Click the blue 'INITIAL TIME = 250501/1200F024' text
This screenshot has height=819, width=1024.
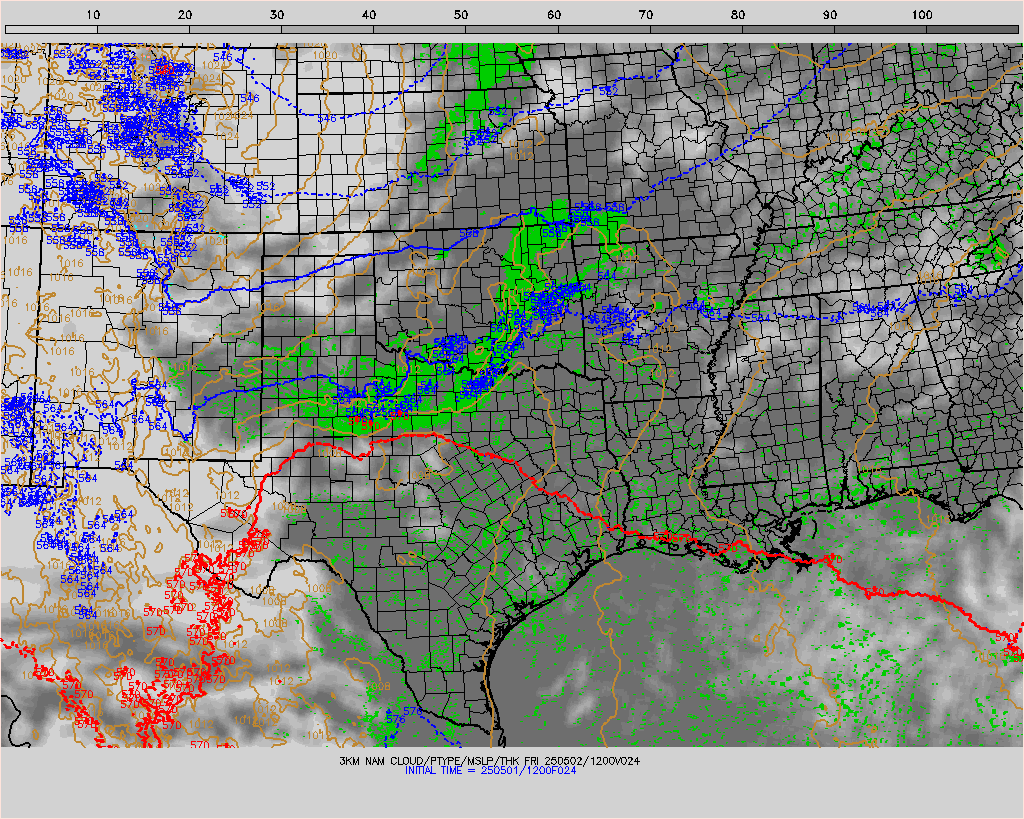click(490, 770)
